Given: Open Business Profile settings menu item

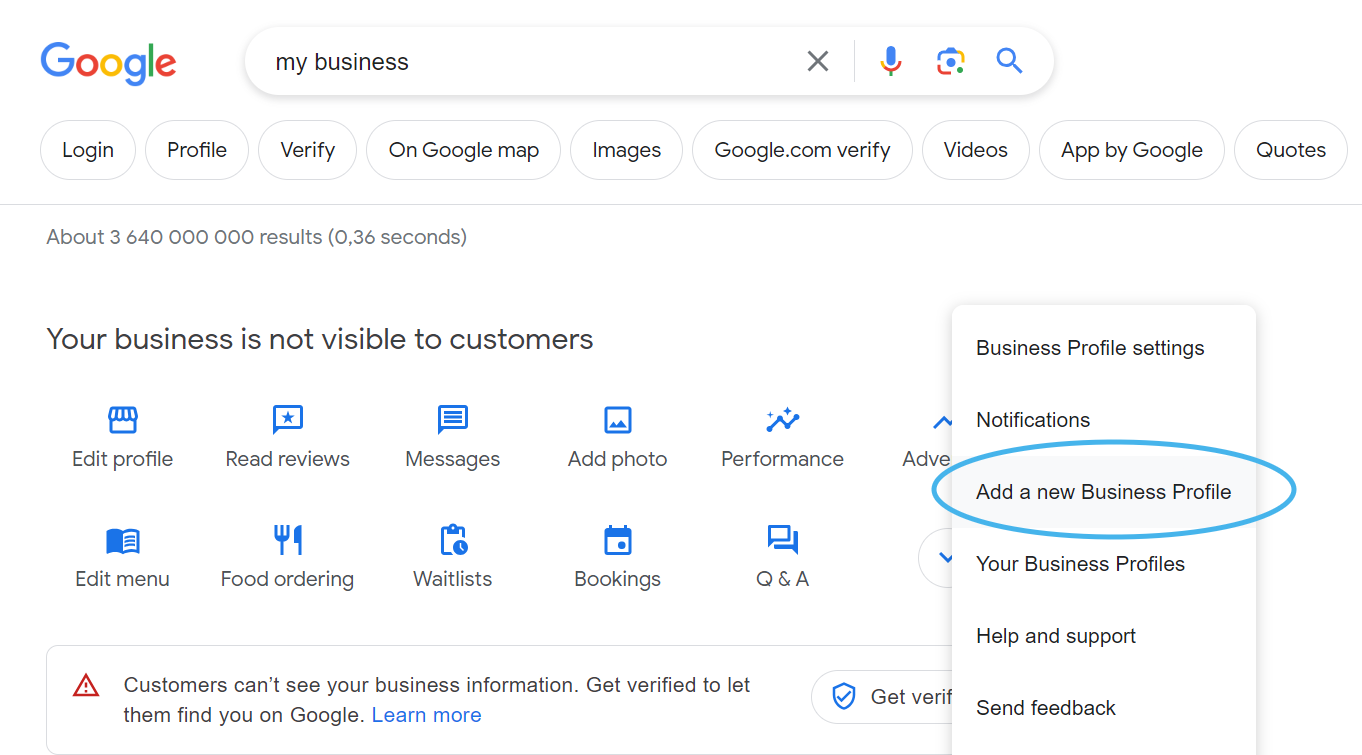Looking at the screenshot, I should point(1104,348).
